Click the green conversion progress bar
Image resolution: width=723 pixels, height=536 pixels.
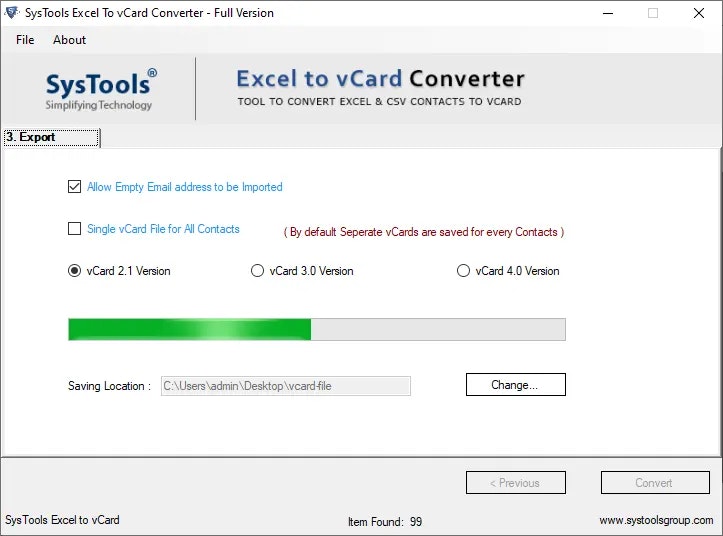[x=317, y=329]
